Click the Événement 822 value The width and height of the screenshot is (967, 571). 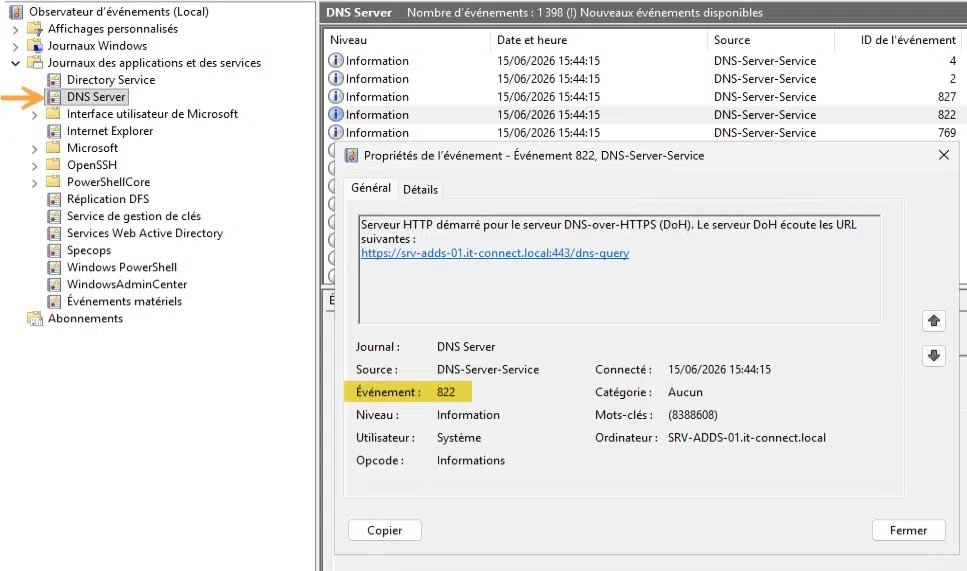click(446, 392)
